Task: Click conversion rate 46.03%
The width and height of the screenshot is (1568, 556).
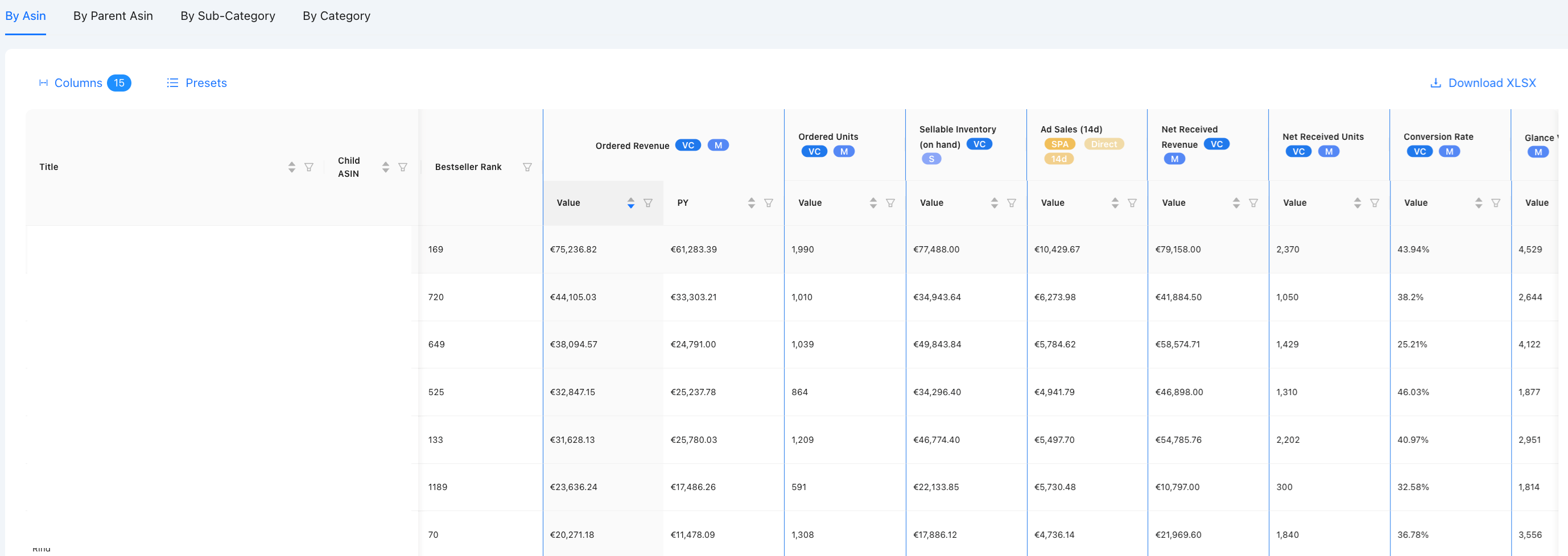Action: [1413, 392]
